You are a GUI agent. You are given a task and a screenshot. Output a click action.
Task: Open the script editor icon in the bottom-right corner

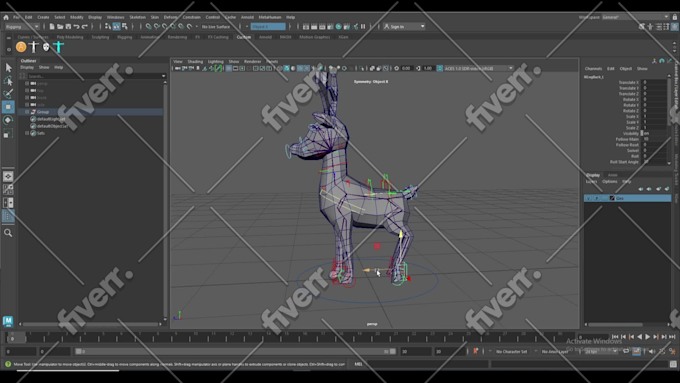673,364
